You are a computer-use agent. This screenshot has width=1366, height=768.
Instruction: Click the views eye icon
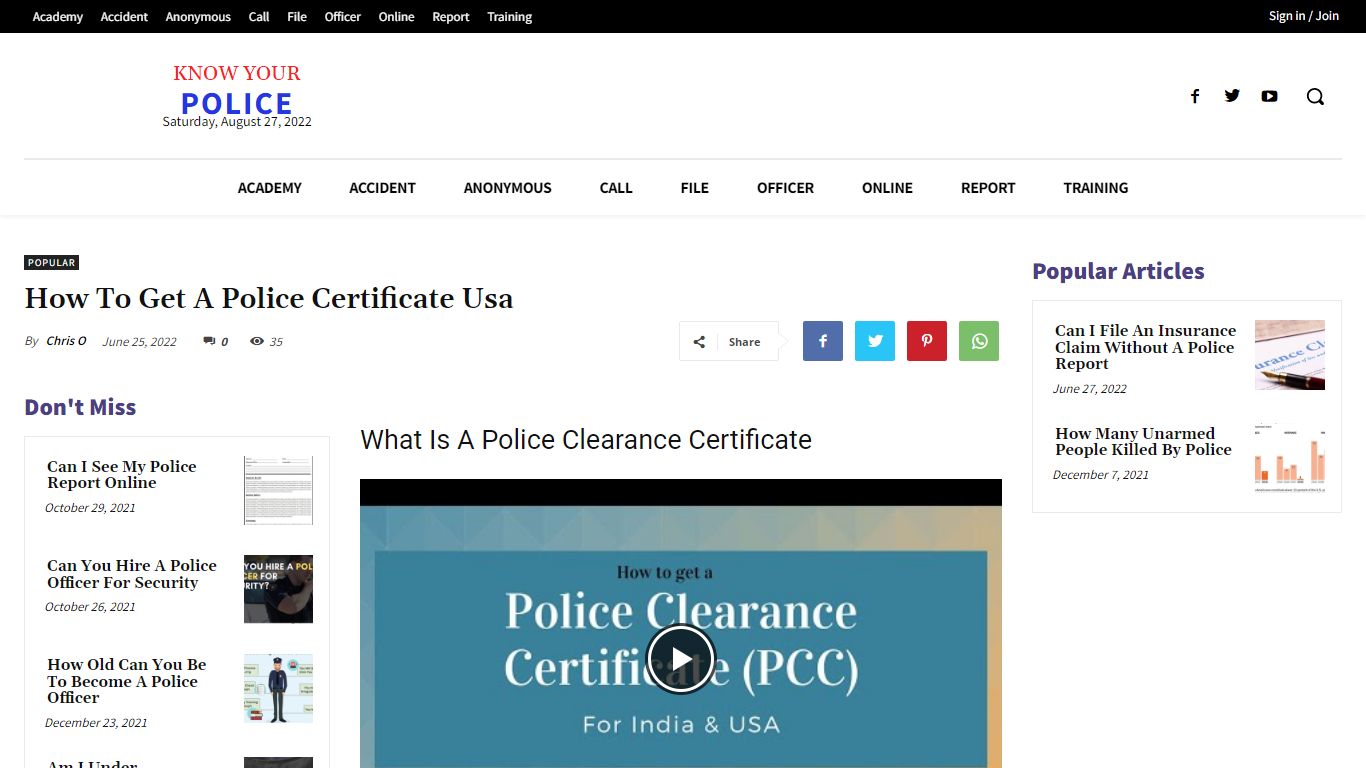[257, 341]
